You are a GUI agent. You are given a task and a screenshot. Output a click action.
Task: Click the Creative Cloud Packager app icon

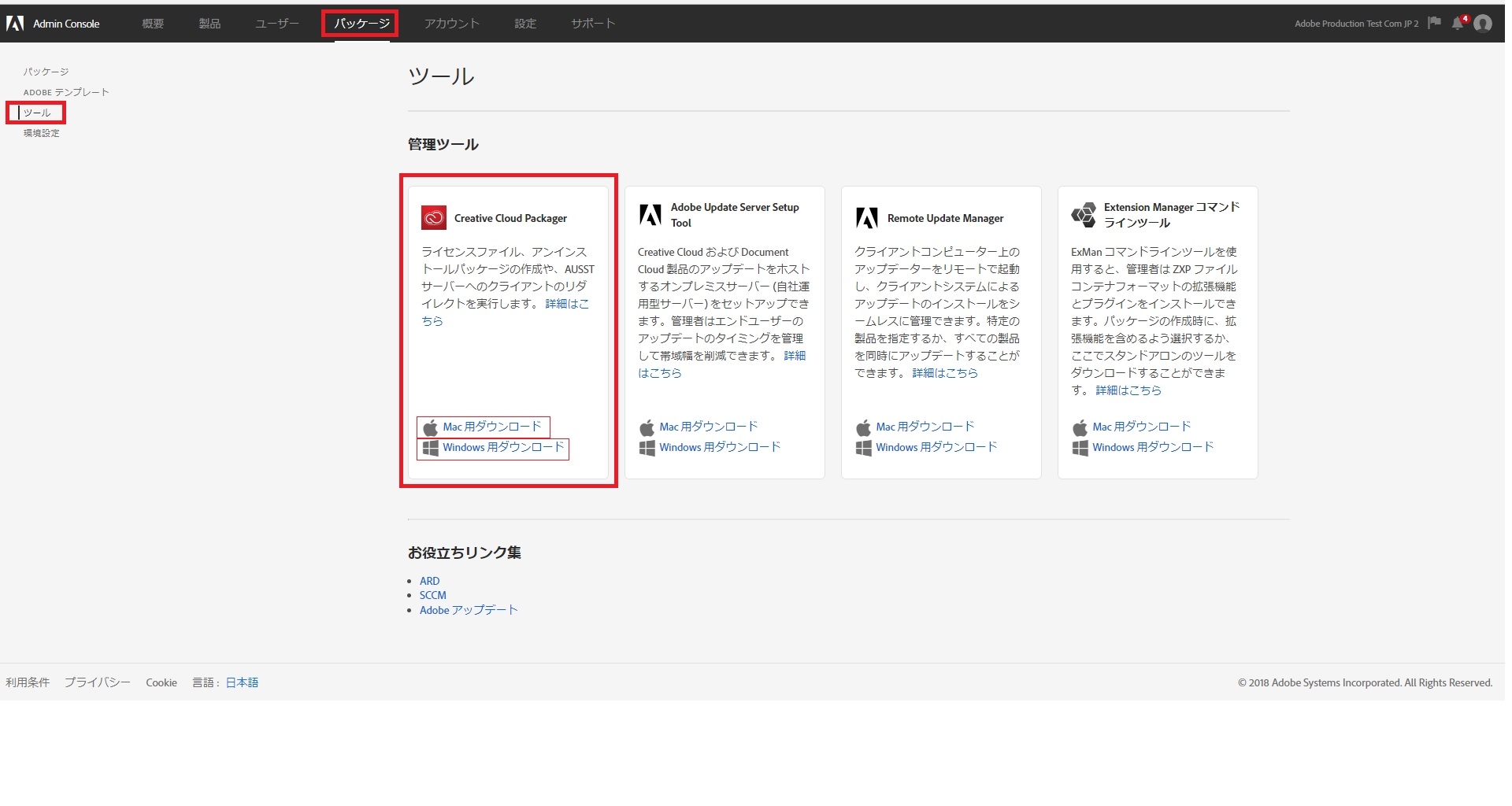click(434, 218)
